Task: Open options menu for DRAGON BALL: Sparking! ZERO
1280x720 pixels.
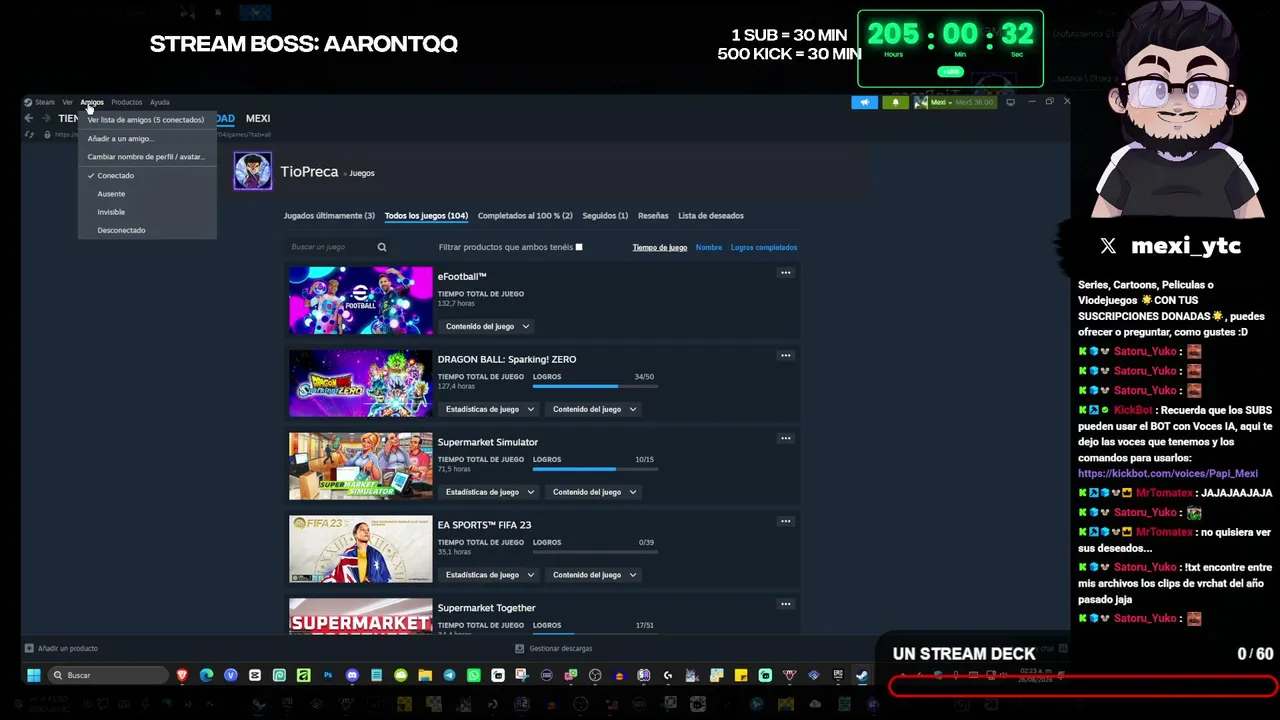Action: coord(786,355)
